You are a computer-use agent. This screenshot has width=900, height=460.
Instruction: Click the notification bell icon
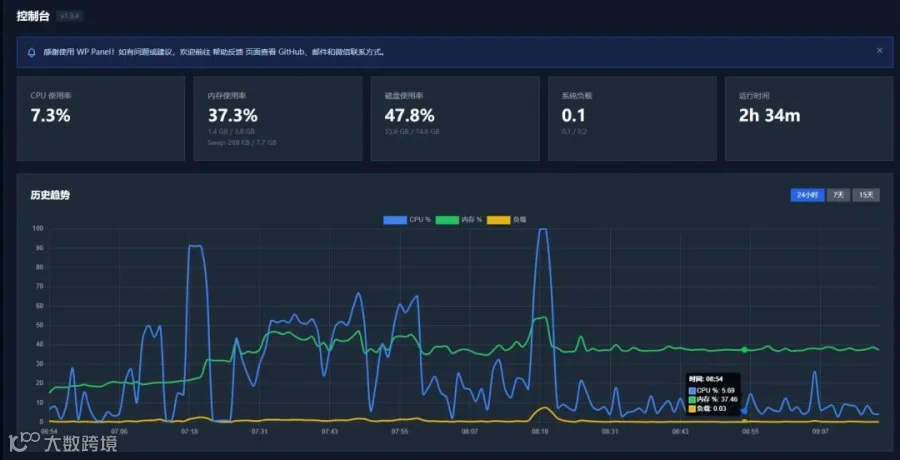pos(32,52)
